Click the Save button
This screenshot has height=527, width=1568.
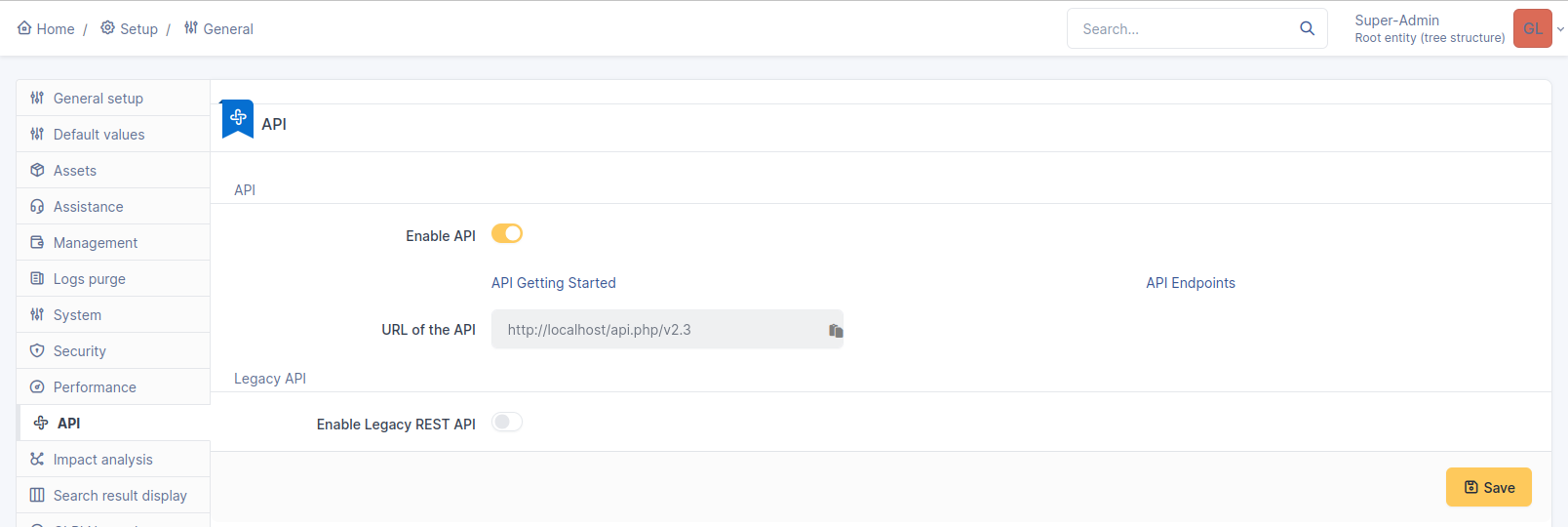click(x=1488, y=487)
